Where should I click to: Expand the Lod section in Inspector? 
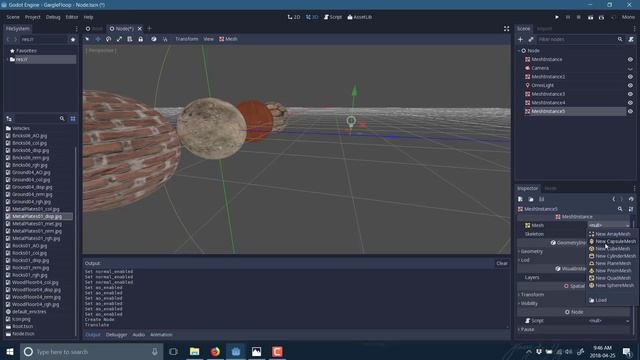[x=525, y=260]
